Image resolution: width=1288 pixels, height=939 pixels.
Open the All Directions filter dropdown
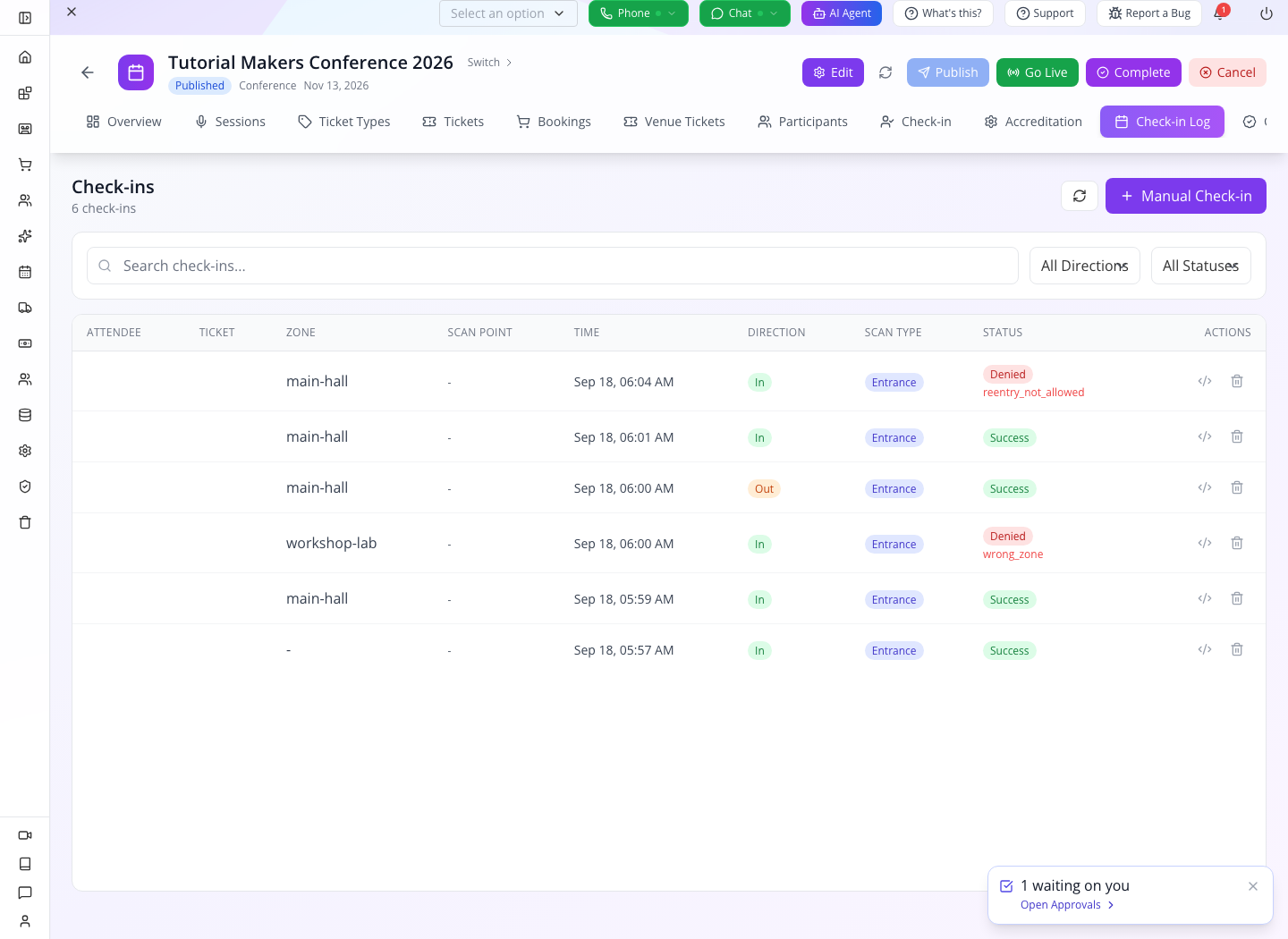tap(1085, 266)
